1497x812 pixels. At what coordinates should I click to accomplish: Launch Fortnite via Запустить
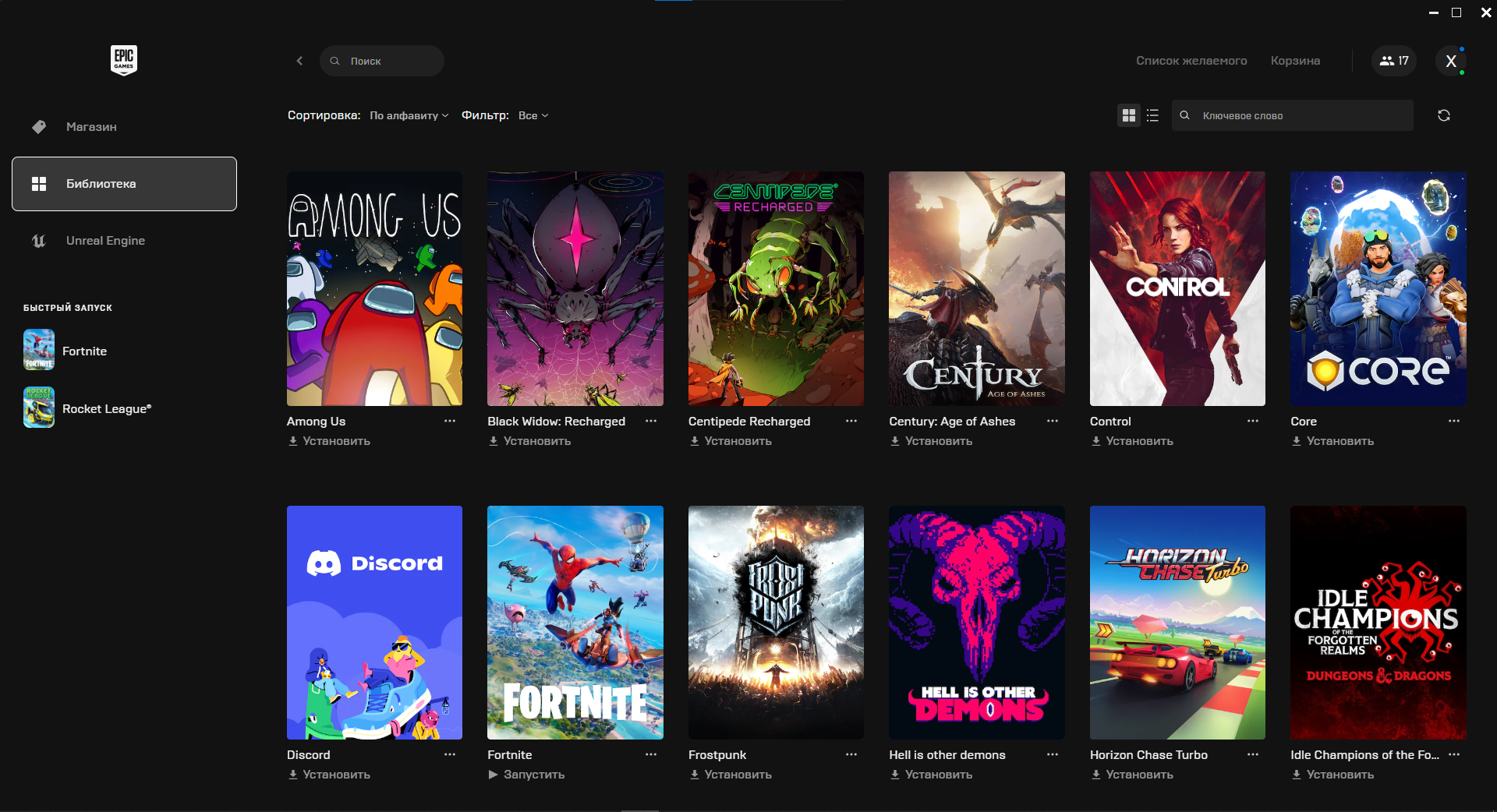click(x=526, y=775)
